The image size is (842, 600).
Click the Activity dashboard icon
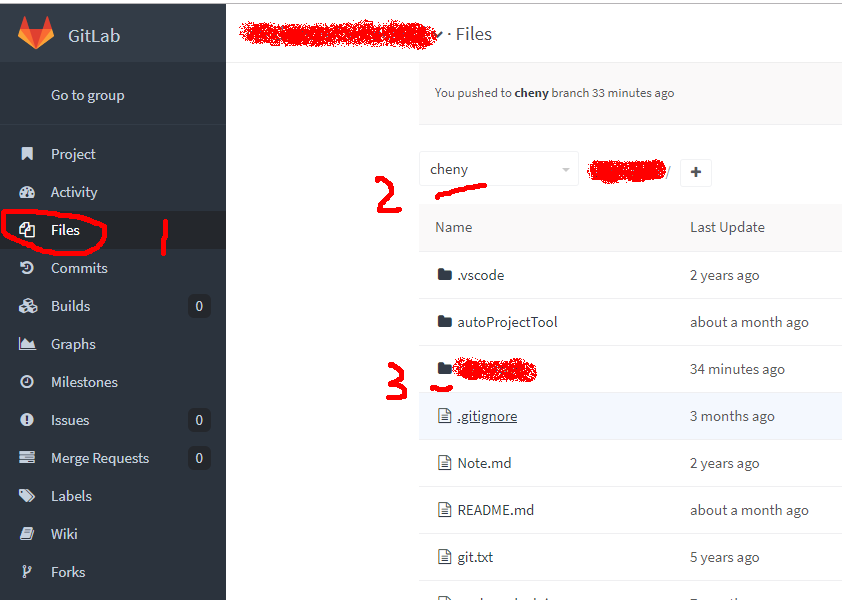tap(27, 192)
